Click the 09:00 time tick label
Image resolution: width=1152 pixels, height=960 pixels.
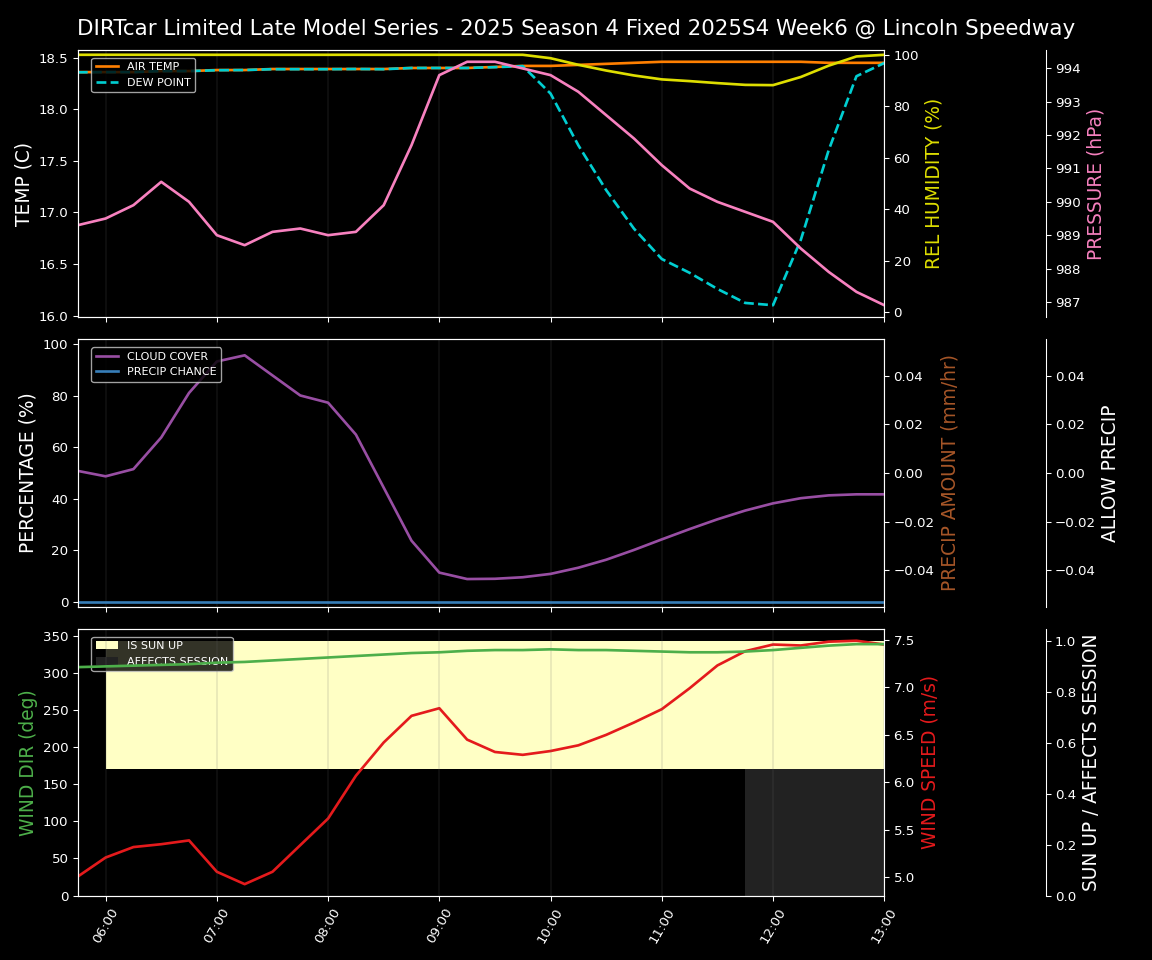[438, 925]
